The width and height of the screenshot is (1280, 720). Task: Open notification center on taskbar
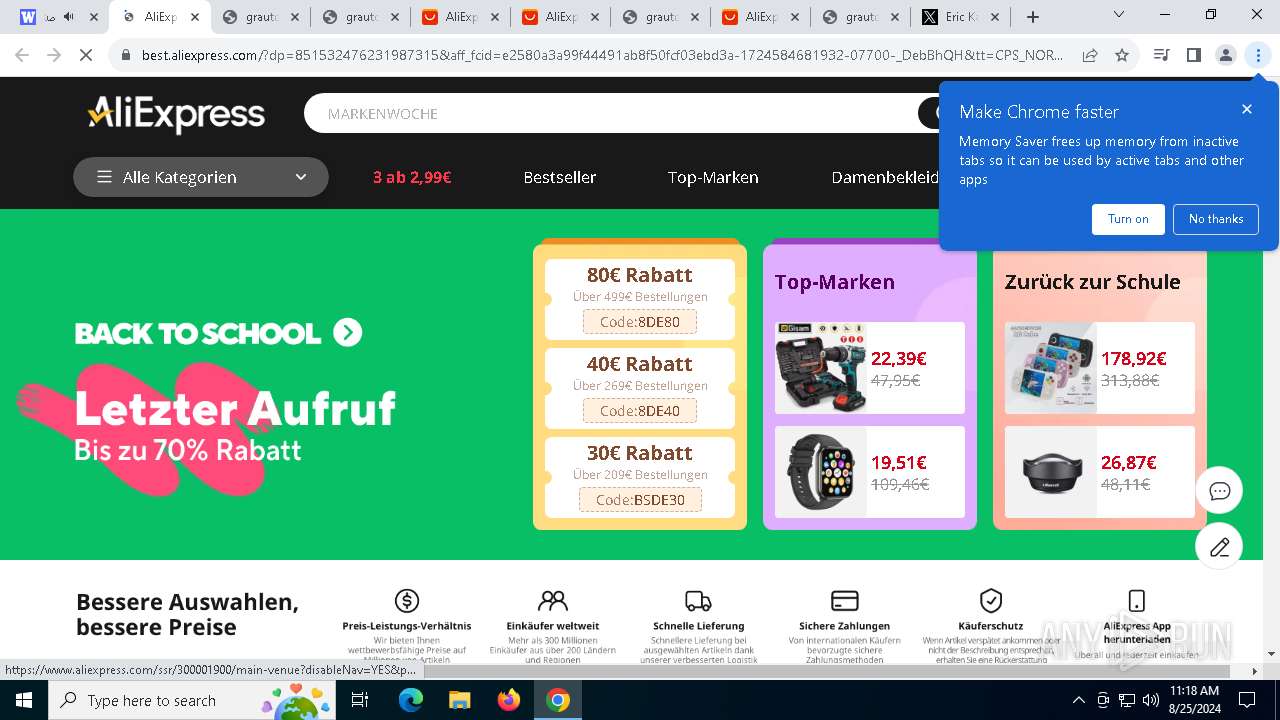click(x=1247, y=700)
